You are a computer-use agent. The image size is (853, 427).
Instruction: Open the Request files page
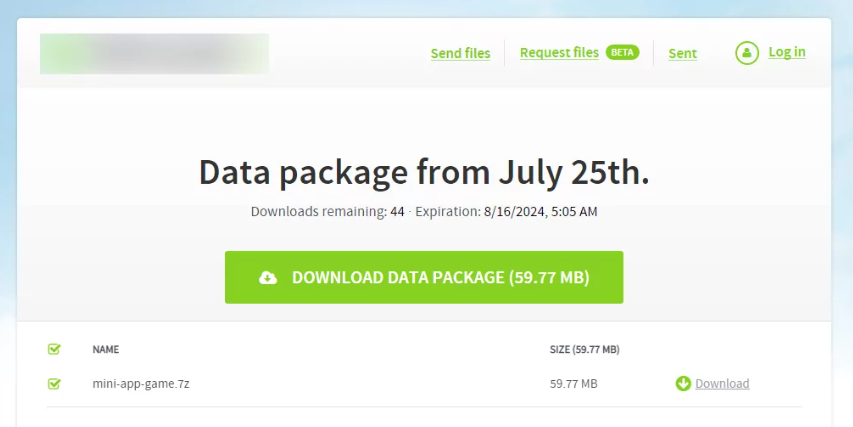(559, 53)
